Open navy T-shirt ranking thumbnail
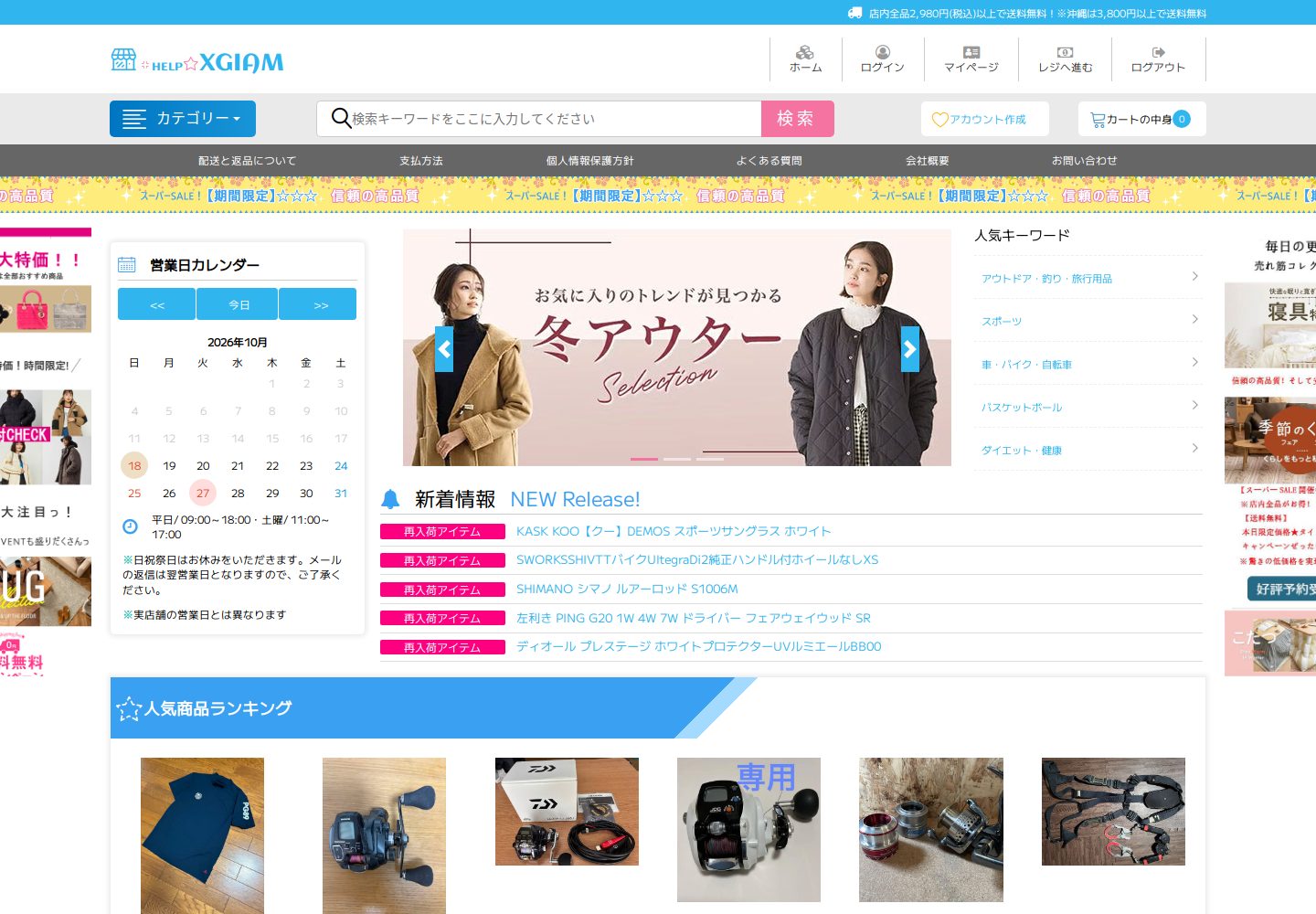This screenshot has height=914, width=1316. tap(202, 835)
